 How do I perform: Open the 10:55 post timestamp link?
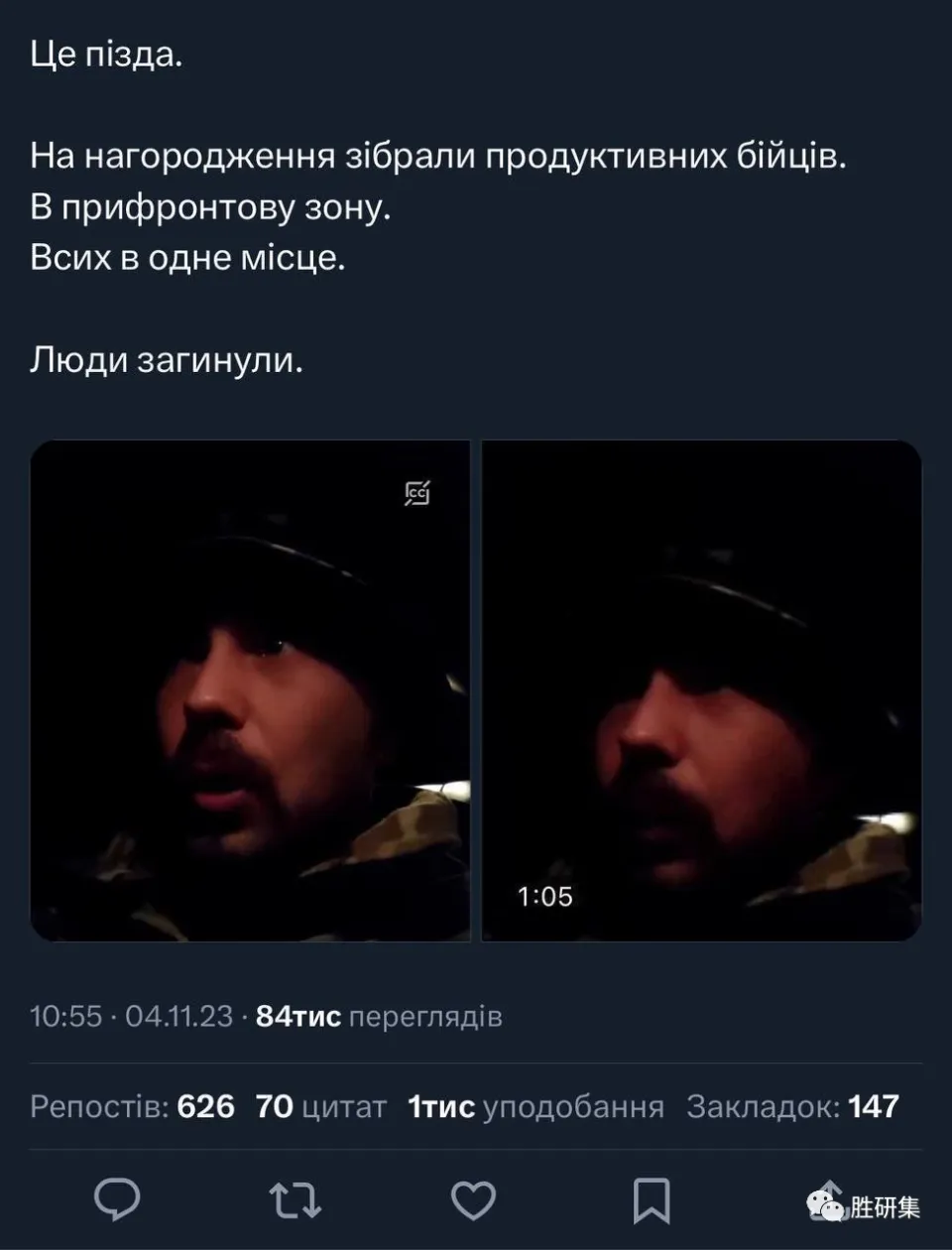(65, 1017)
